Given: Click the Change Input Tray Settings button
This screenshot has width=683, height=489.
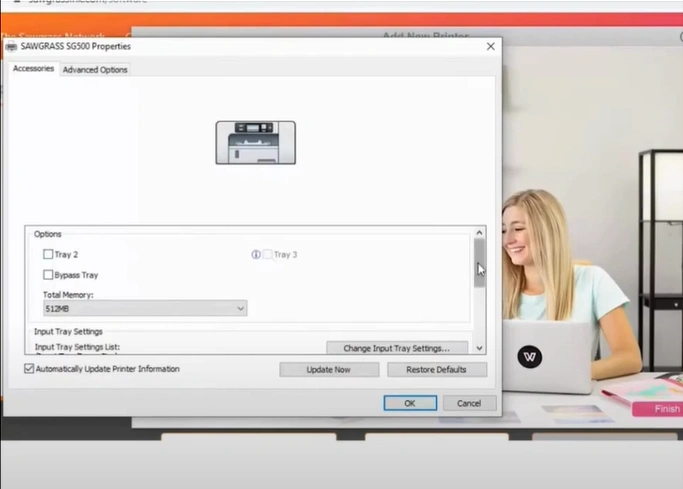Looking at the screenshot, I should [x=397, y=348].
